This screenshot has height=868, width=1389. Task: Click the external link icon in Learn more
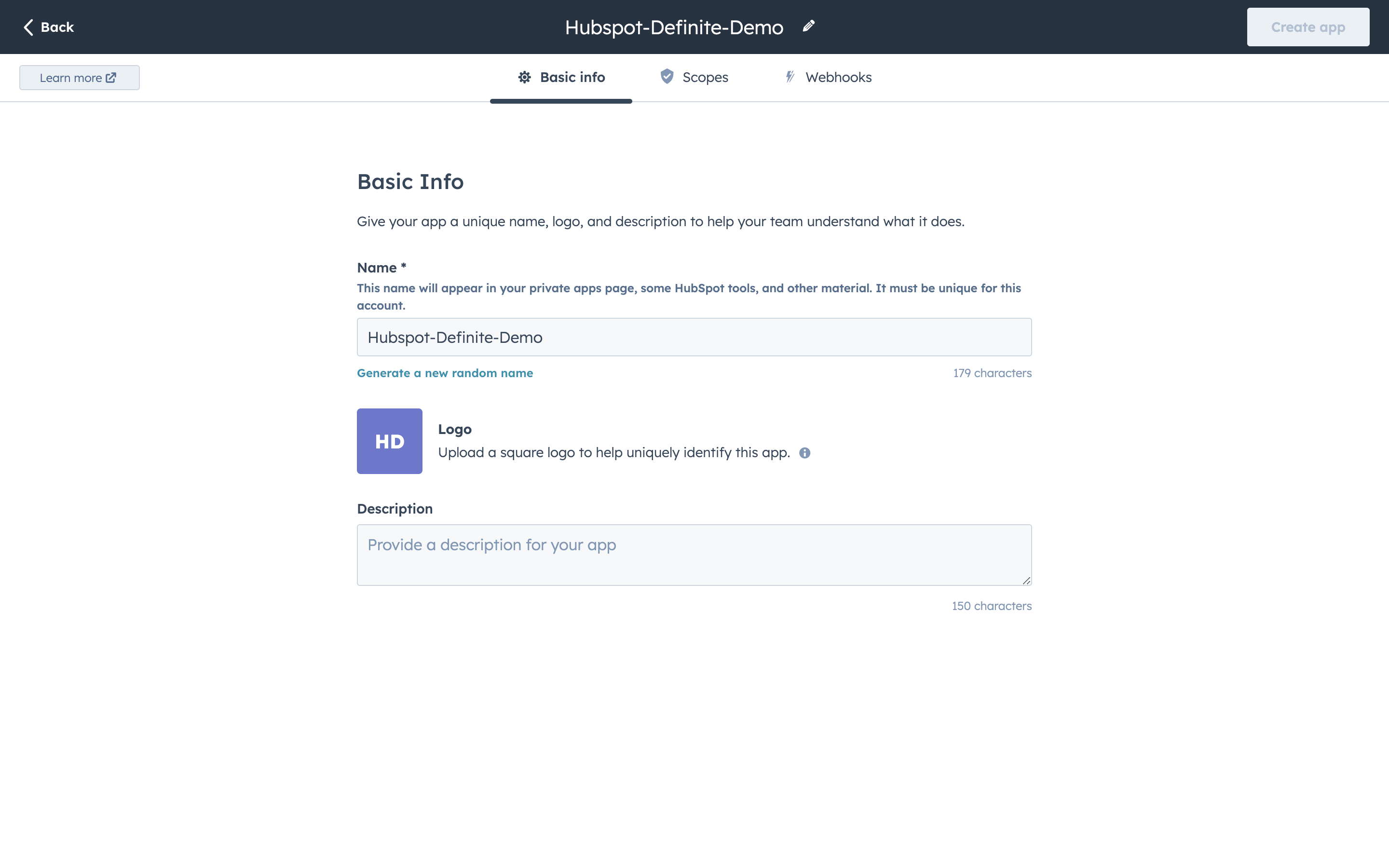pyautogui.click(x=111, y=78)
